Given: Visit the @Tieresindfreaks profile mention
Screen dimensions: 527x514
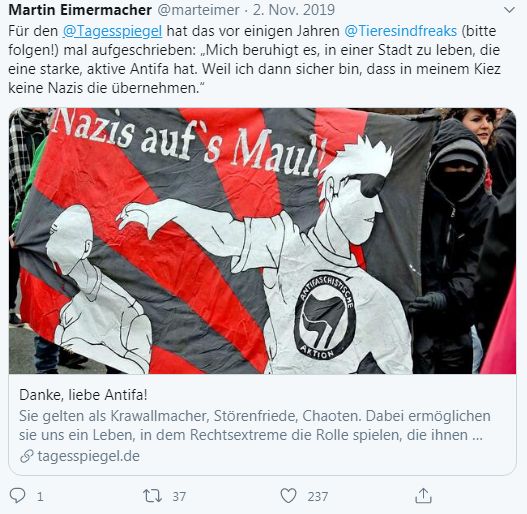Looking at the screenshot, I should pos(400,31).
